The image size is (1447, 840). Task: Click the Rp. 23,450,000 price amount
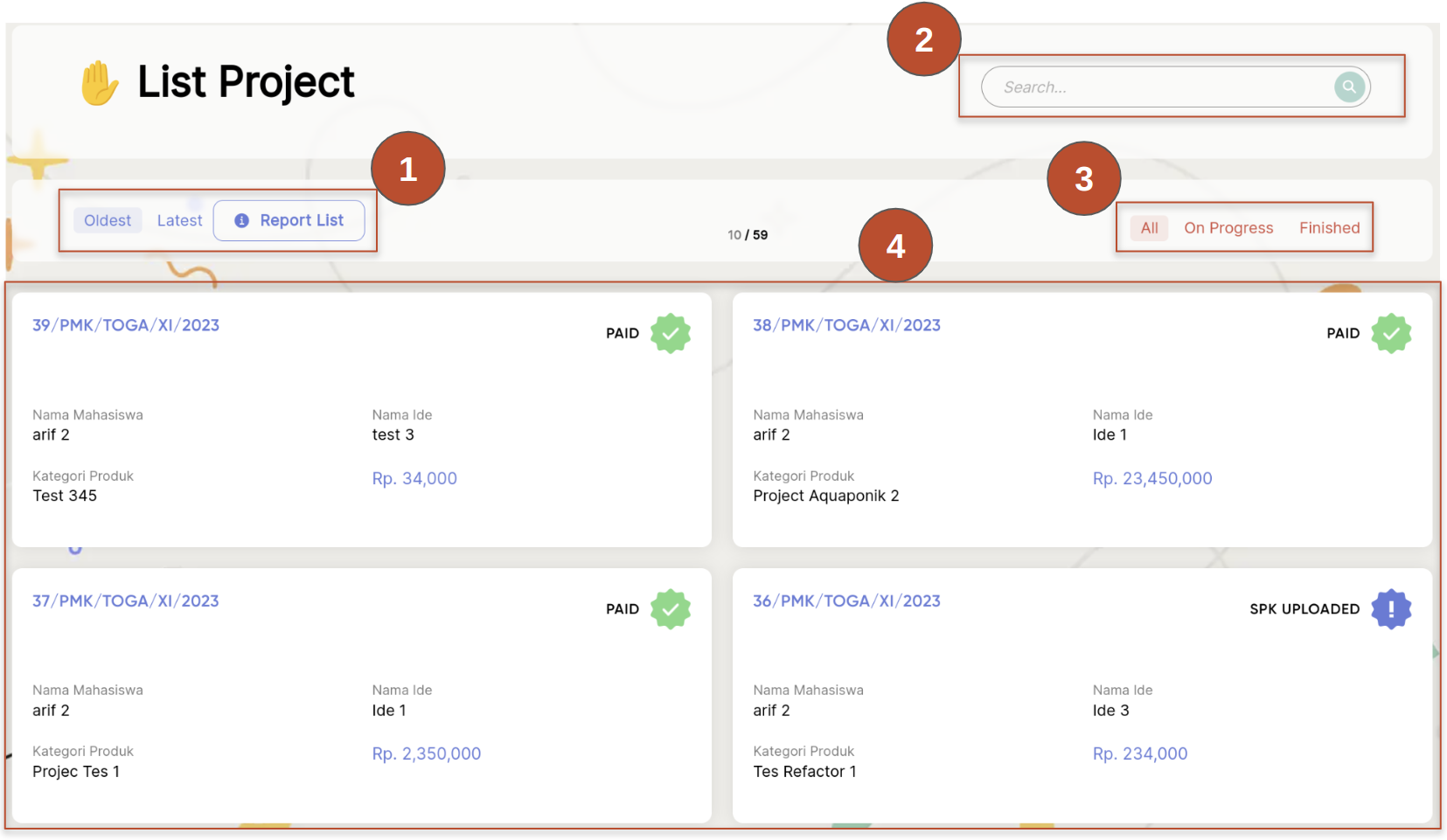(1151, 479)
